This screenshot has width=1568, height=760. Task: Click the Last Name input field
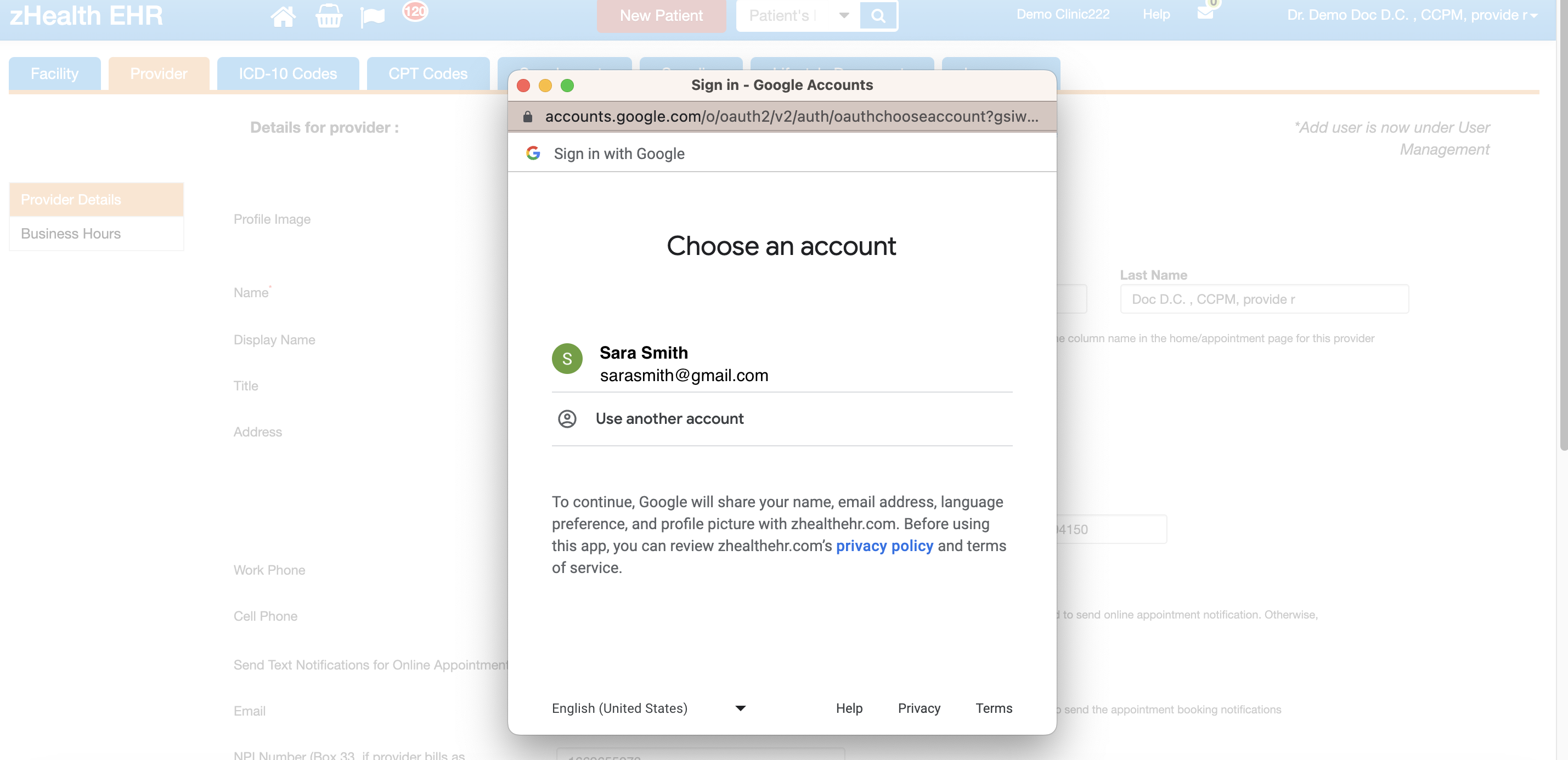1264,299
